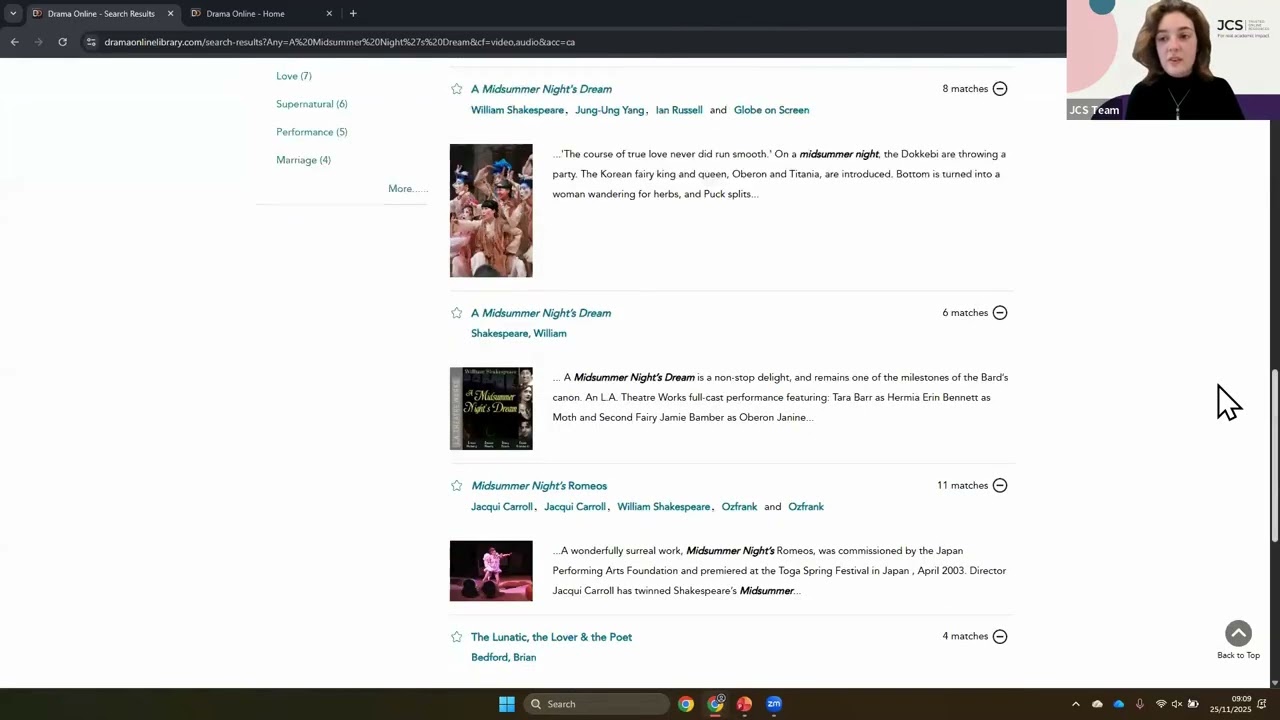Open the Windows Start menu
The width and height of the screenshot is (1280, 720).
[507, 704]
